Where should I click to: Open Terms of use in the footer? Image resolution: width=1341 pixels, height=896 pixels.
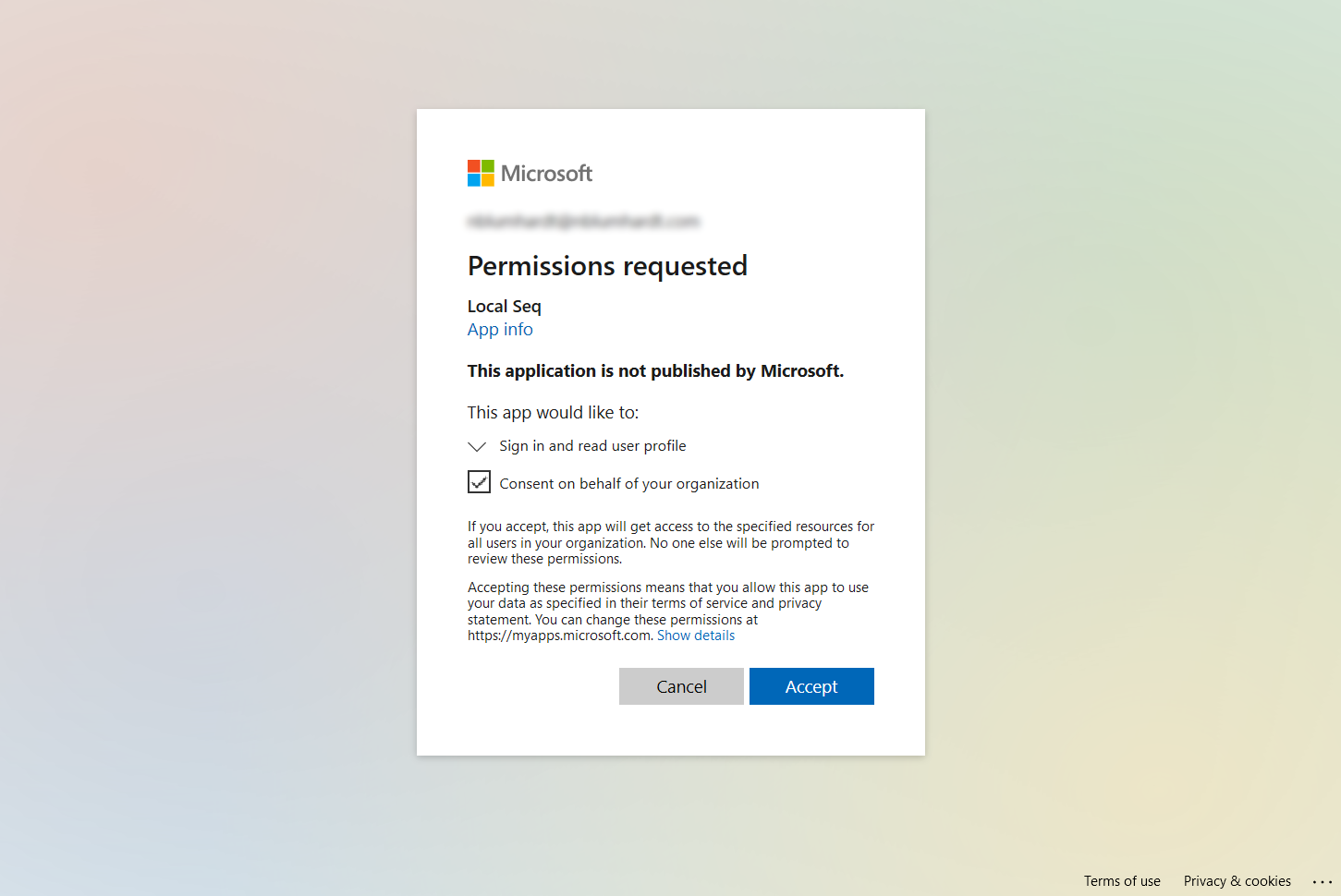pyautogui.click(x=1122, y=881)
